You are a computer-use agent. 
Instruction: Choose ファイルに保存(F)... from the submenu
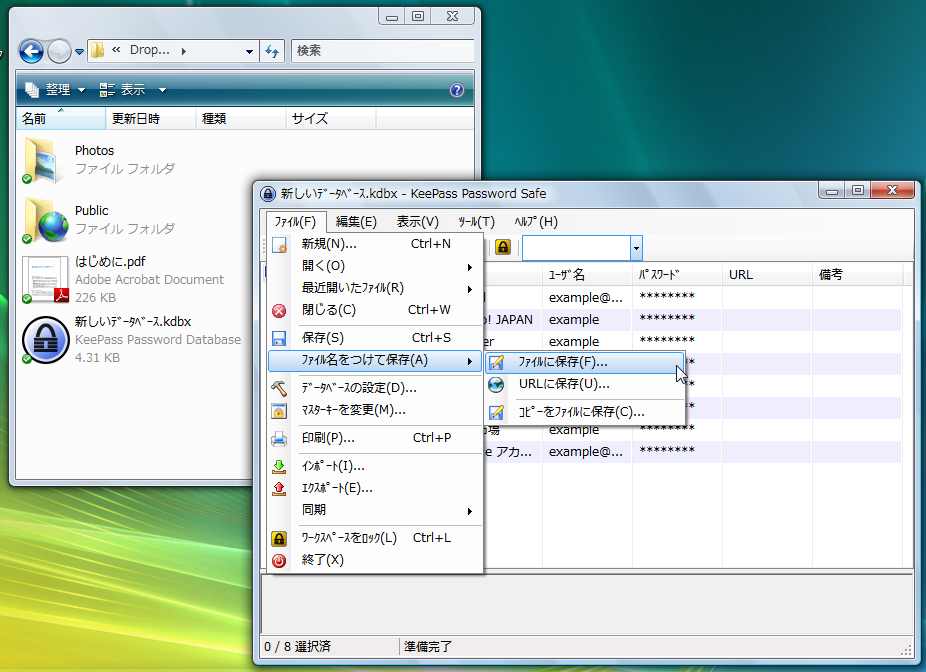point(585,362)
